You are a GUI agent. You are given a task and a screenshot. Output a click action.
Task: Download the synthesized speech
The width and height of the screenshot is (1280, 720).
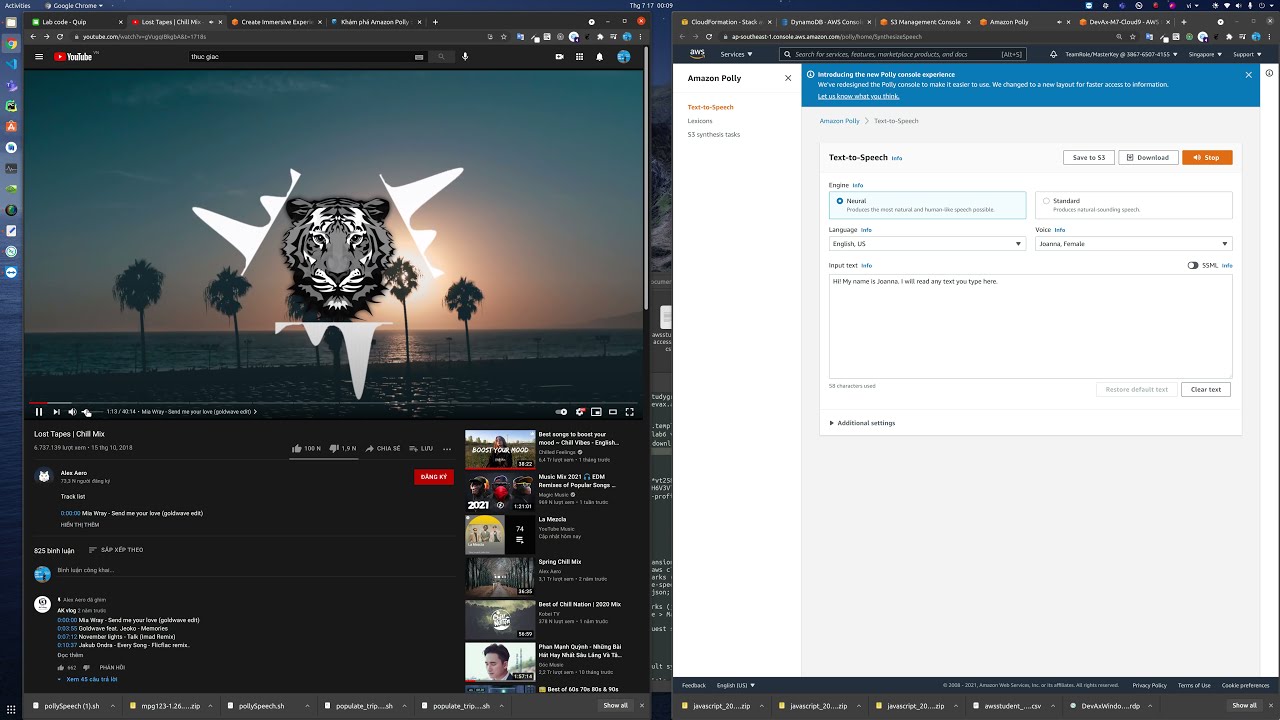click(1148, 157)
